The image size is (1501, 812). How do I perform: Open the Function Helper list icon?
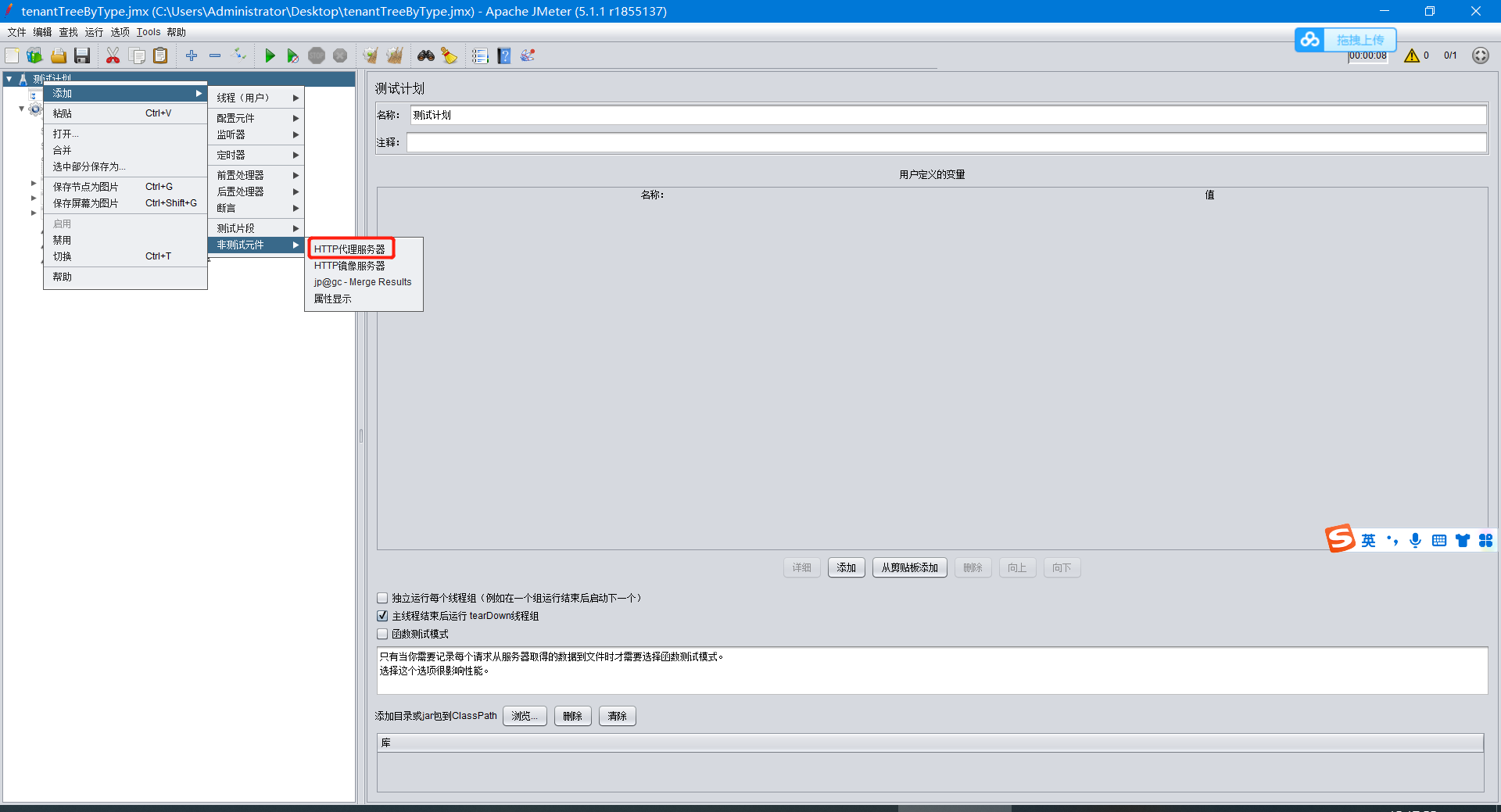pos(480,55)
